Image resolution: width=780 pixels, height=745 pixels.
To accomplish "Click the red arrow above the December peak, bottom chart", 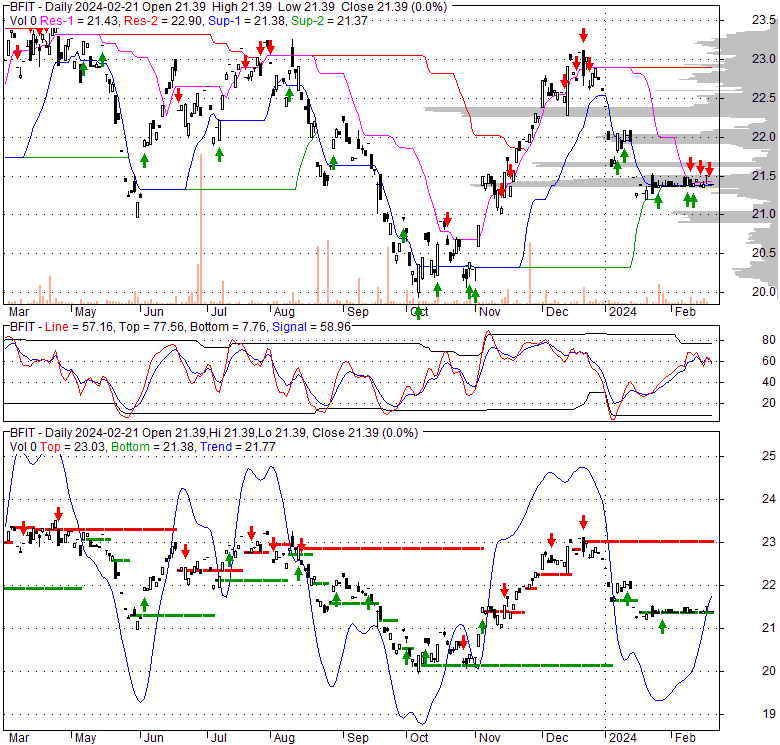I will point(584,522).
